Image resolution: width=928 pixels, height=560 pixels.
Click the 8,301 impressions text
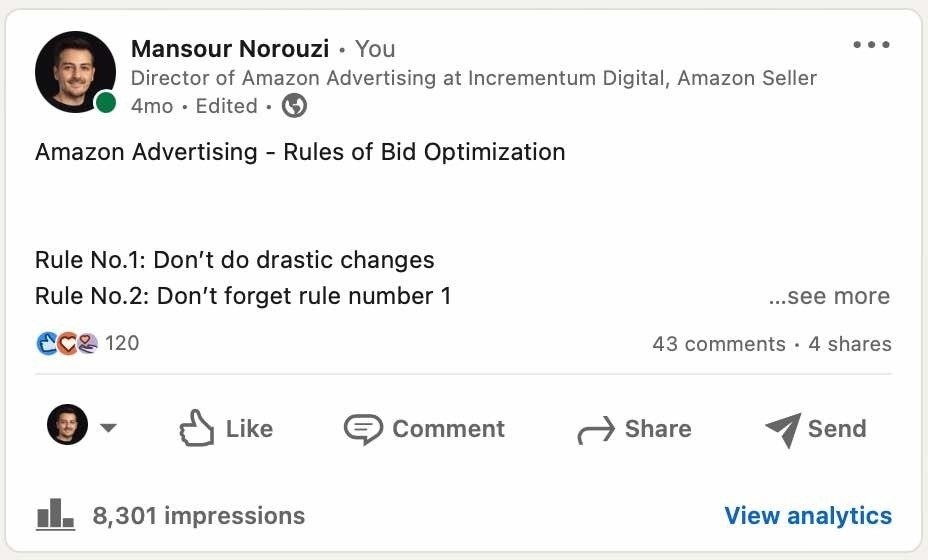(198, 515)
